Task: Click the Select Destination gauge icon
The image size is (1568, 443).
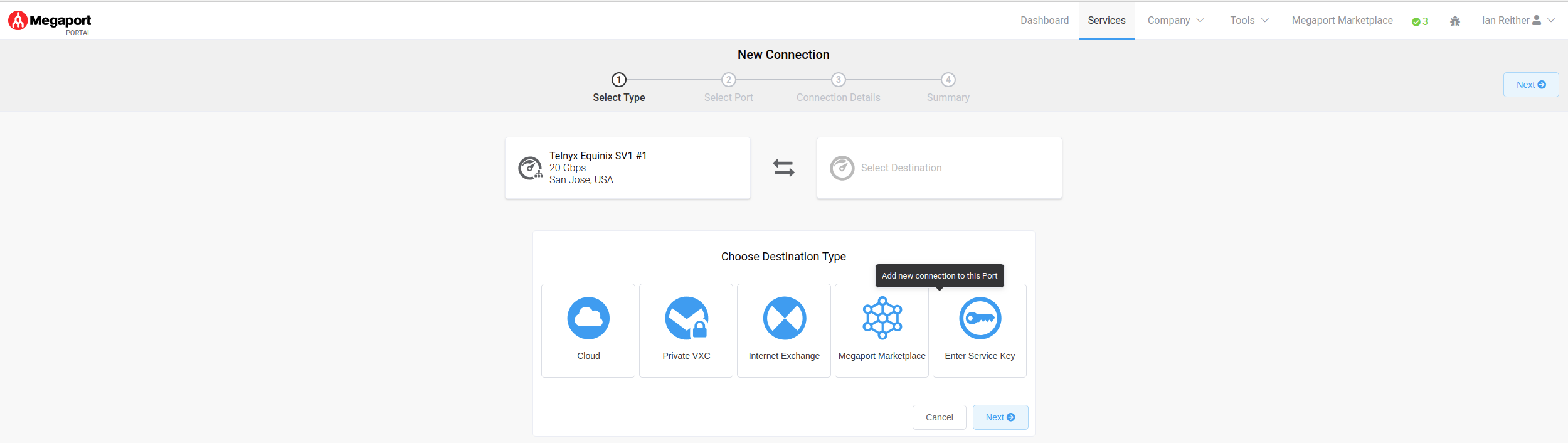Action: (x=842, y=168)
